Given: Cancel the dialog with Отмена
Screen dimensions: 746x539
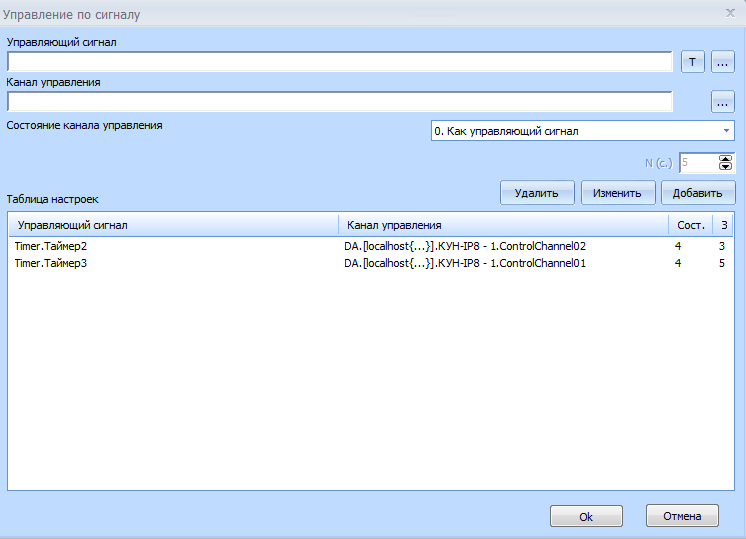Looking at the screenshot, I should coord(682,516).
